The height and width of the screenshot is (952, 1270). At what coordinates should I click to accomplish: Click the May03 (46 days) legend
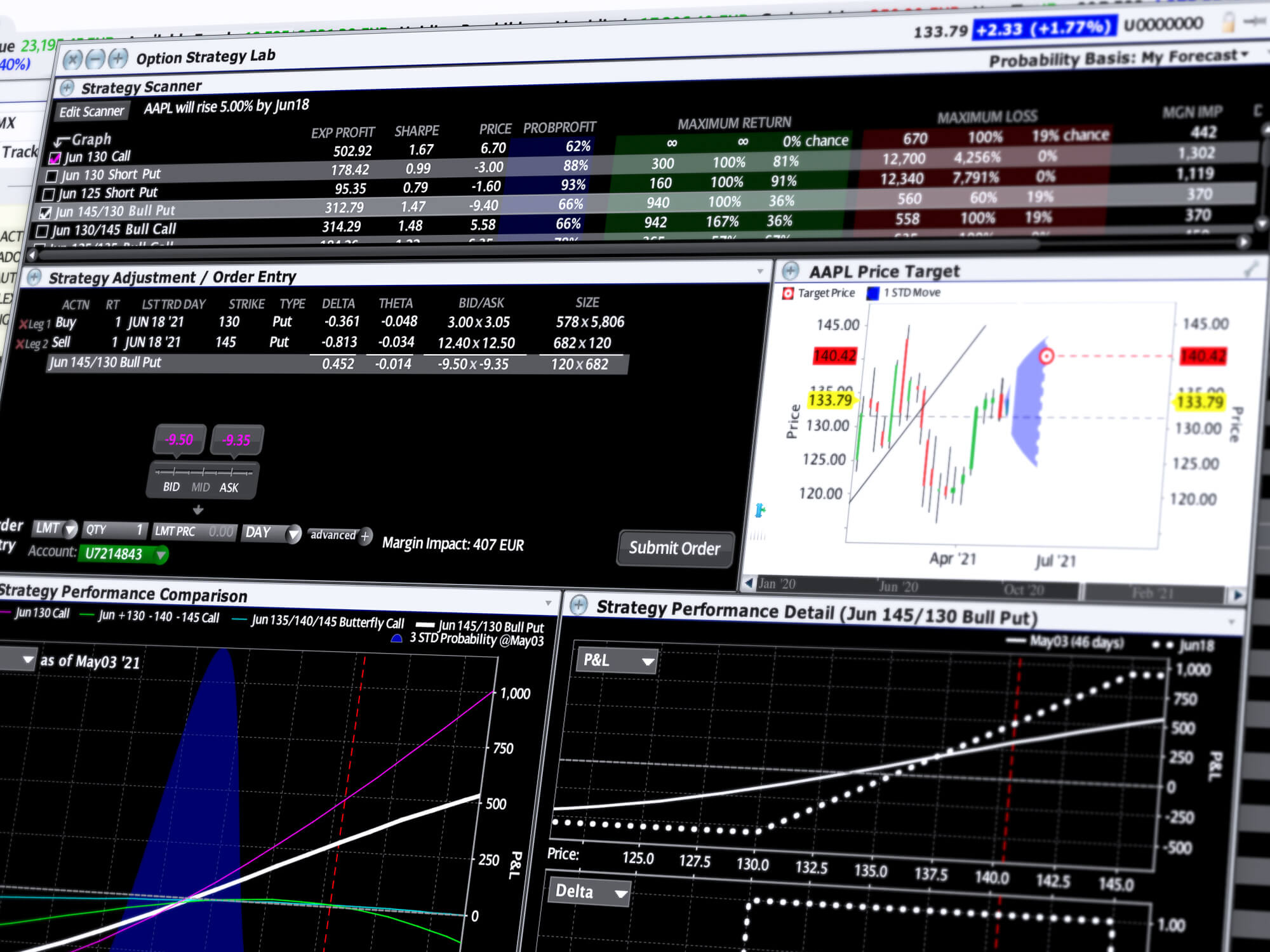pos(1065,642)
